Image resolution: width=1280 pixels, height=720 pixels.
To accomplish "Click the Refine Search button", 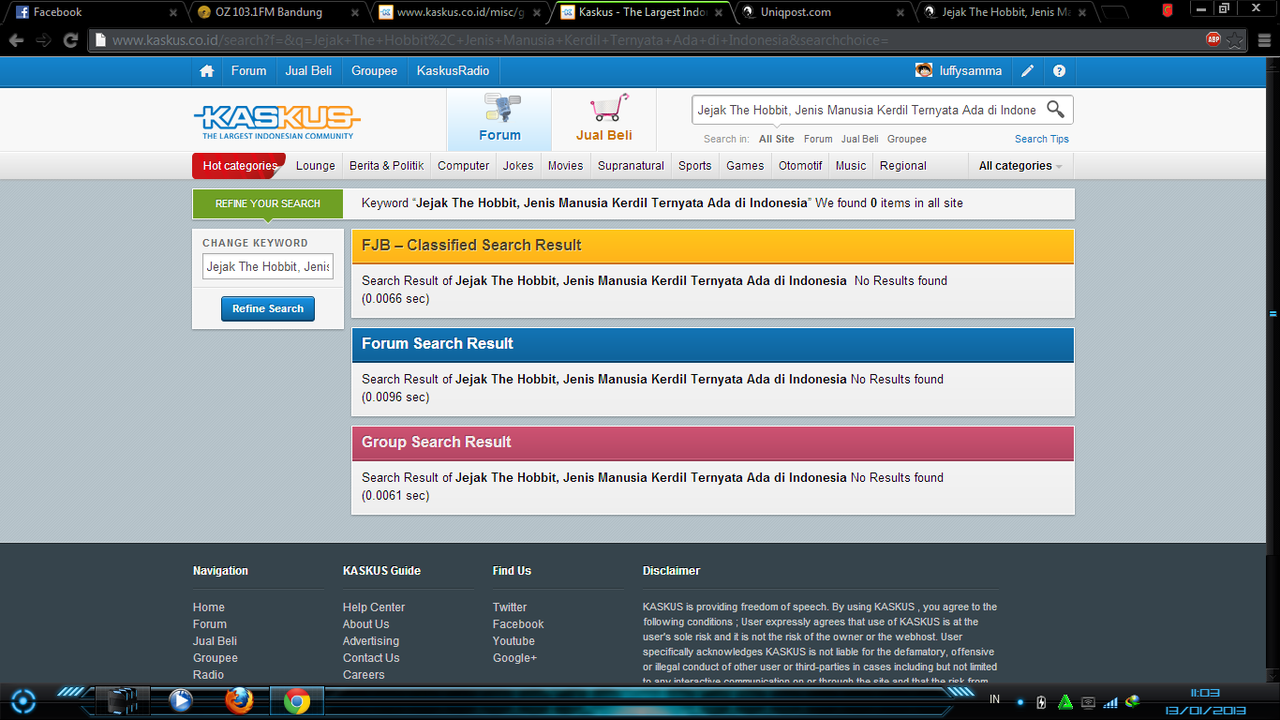I will coord(268,309).
